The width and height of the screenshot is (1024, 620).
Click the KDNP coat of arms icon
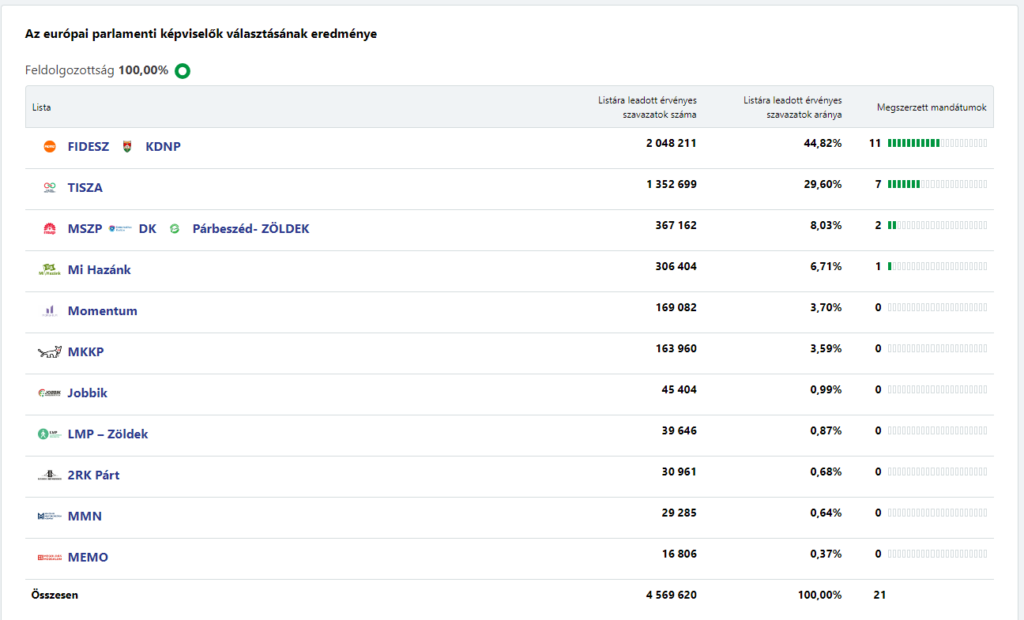point(127,147)
